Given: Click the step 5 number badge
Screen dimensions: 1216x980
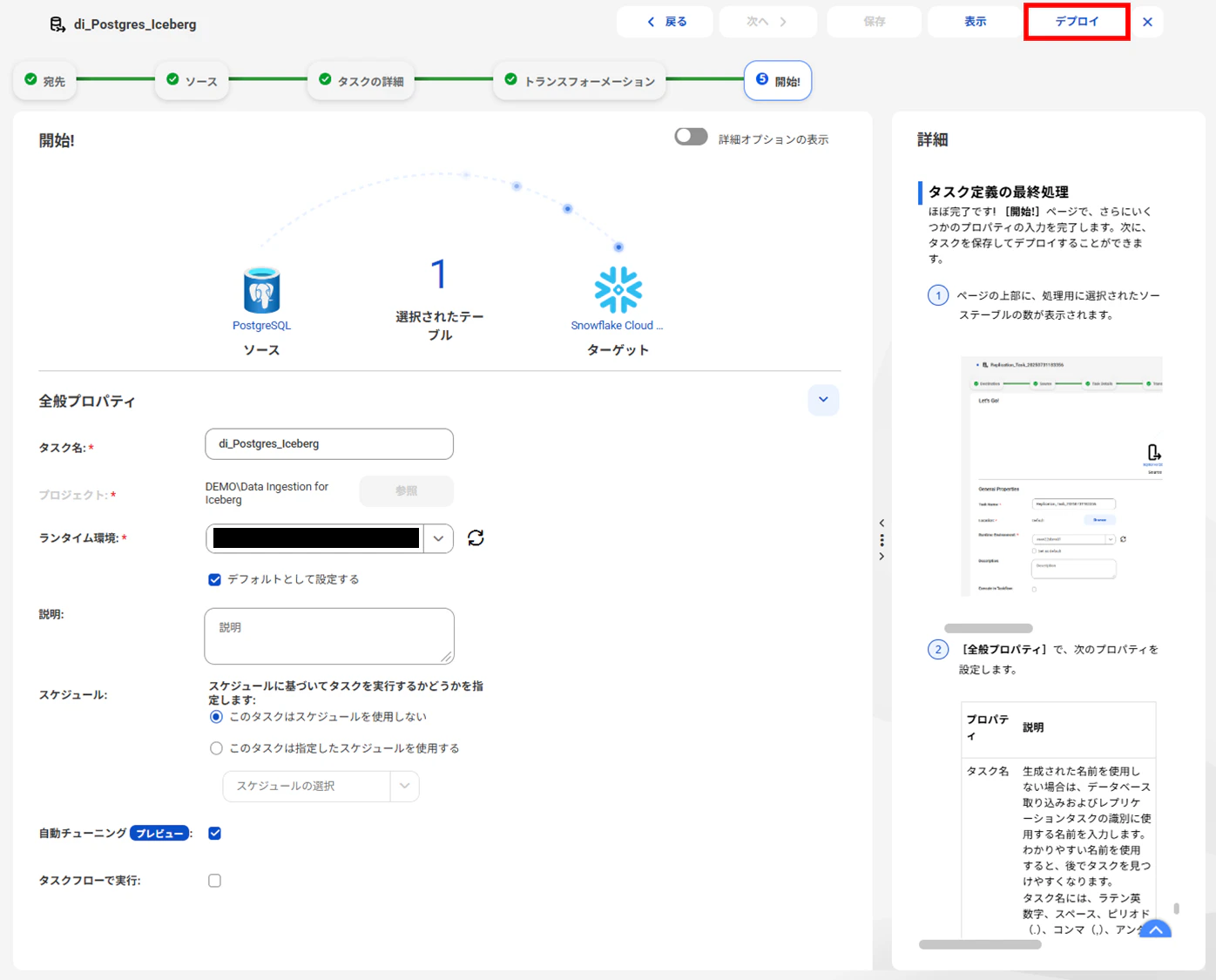Looking at the screenshot, I should click(x=762, y=79).
